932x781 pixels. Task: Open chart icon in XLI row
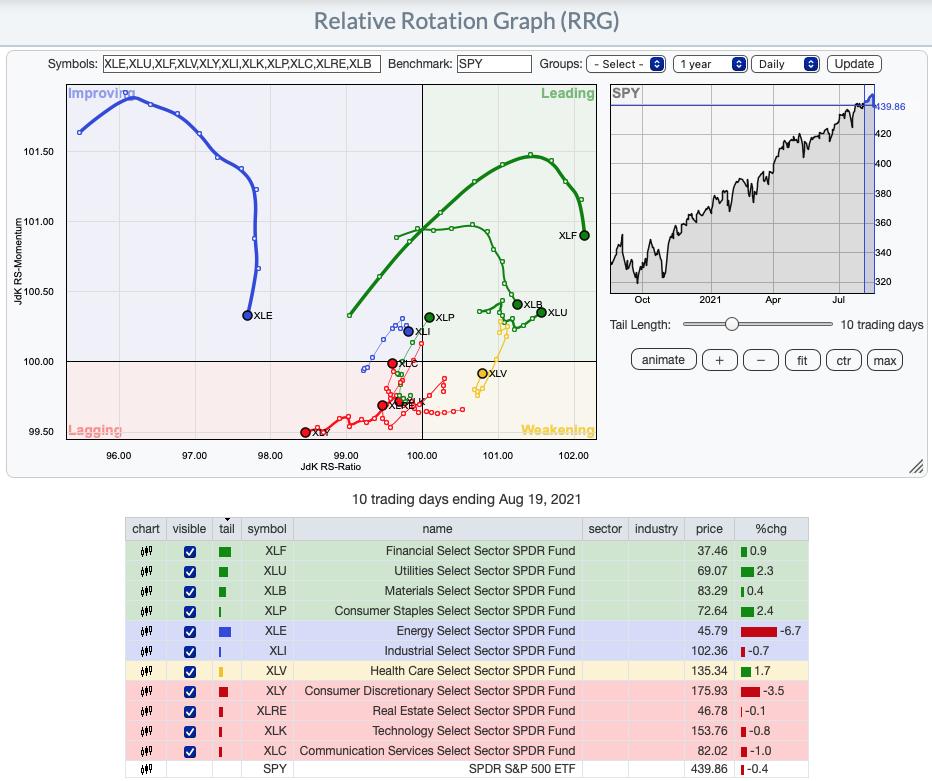coord(146,651)
